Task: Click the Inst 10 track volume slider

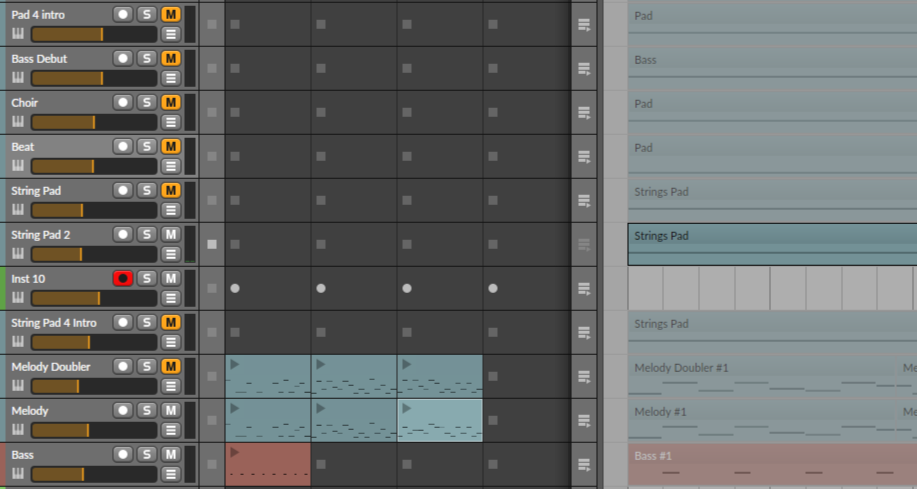Action: [93, 298]
